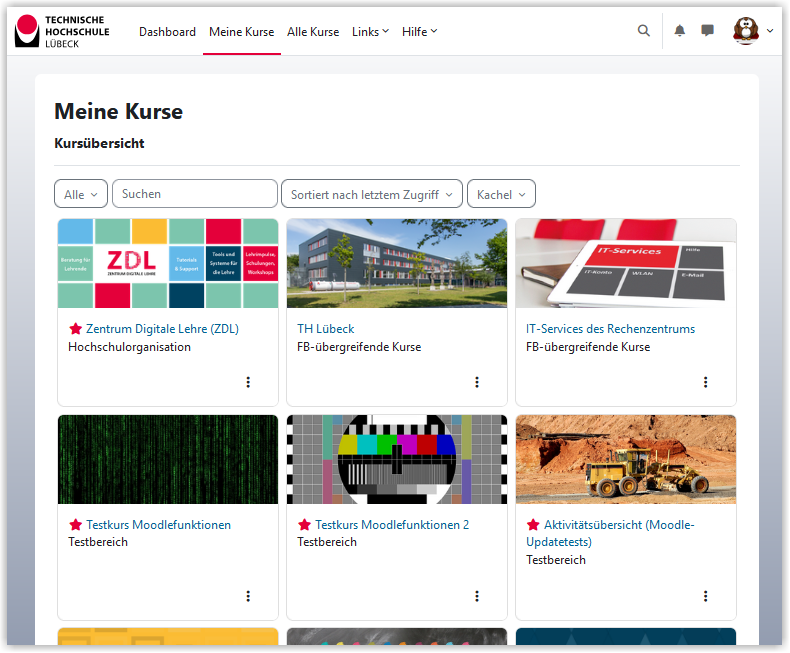The width and height of the screenshot is (790, 653).
Task: Open three-dot menu for TH Lübeck course
Action: (477, 382)
